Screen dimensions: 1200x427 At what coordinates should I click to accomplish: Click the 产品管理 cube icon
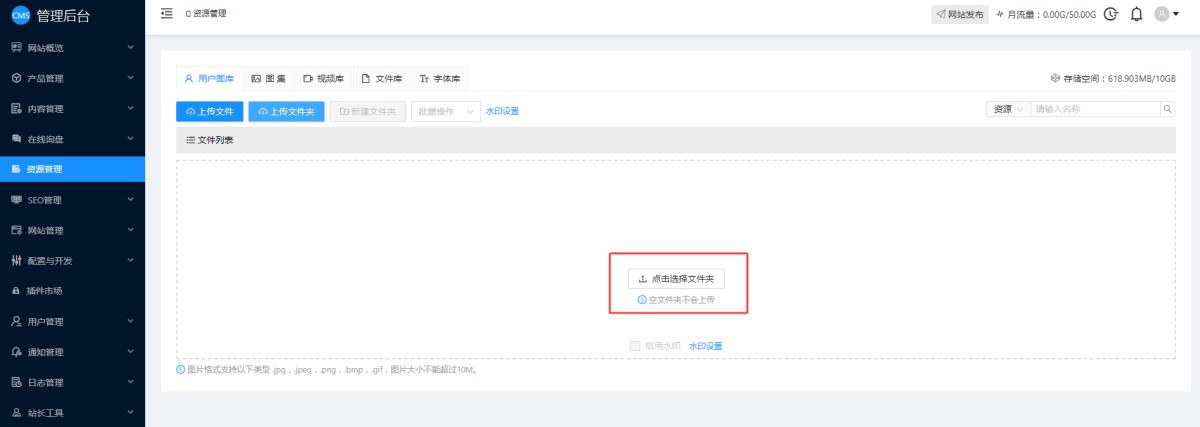[x=16, y=78]
